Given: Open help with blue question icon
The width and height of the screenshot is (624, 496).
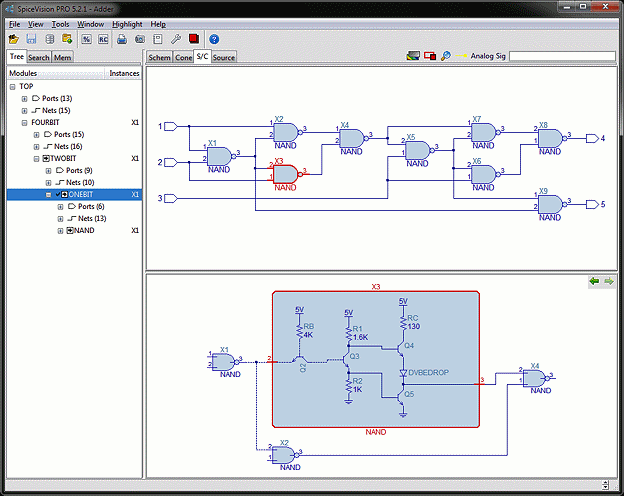Looking at the screenshot, I should [214, 39].
